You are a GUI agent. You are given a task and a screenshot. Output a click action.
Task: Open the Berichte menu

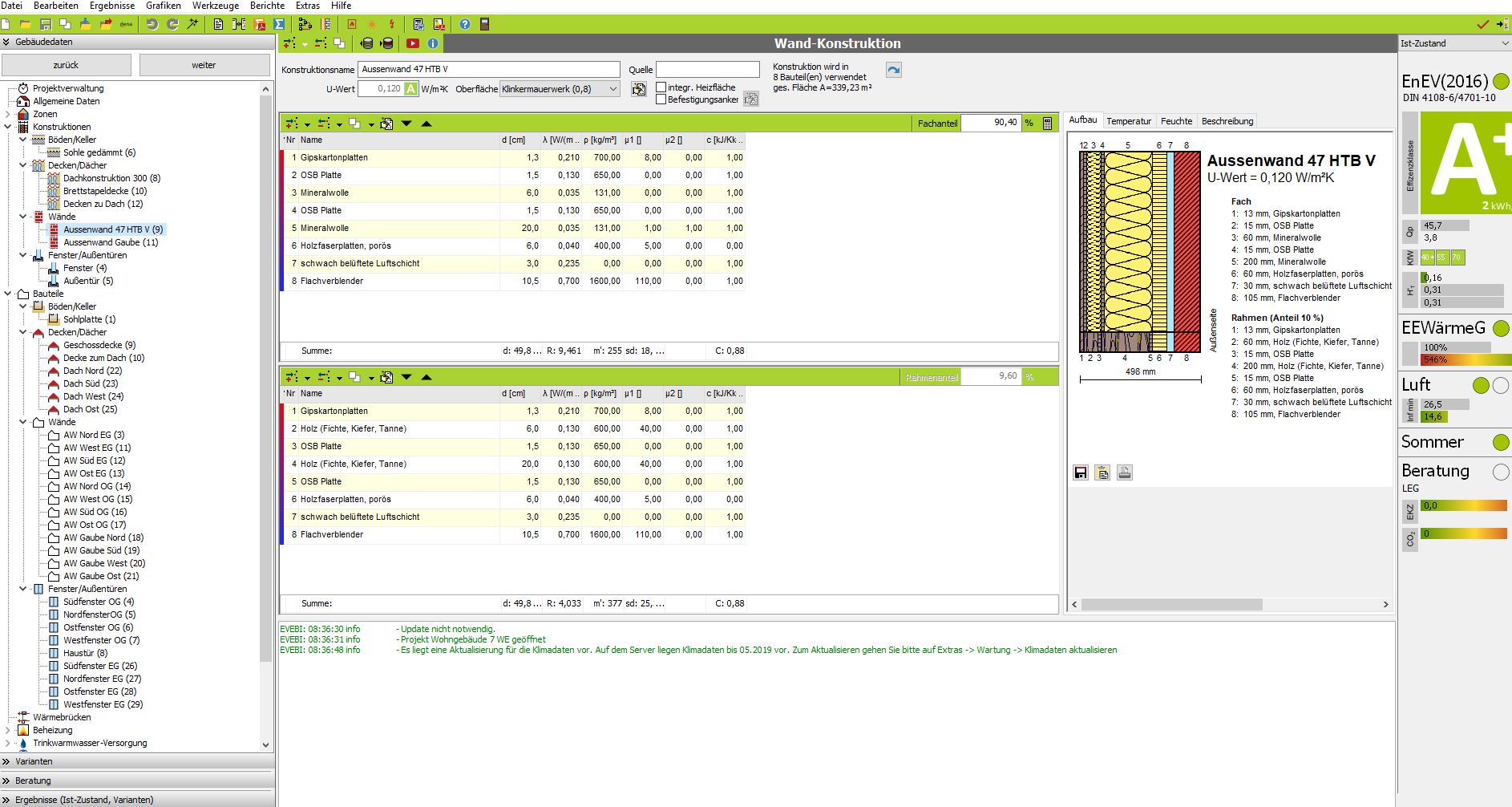point(267,6)
